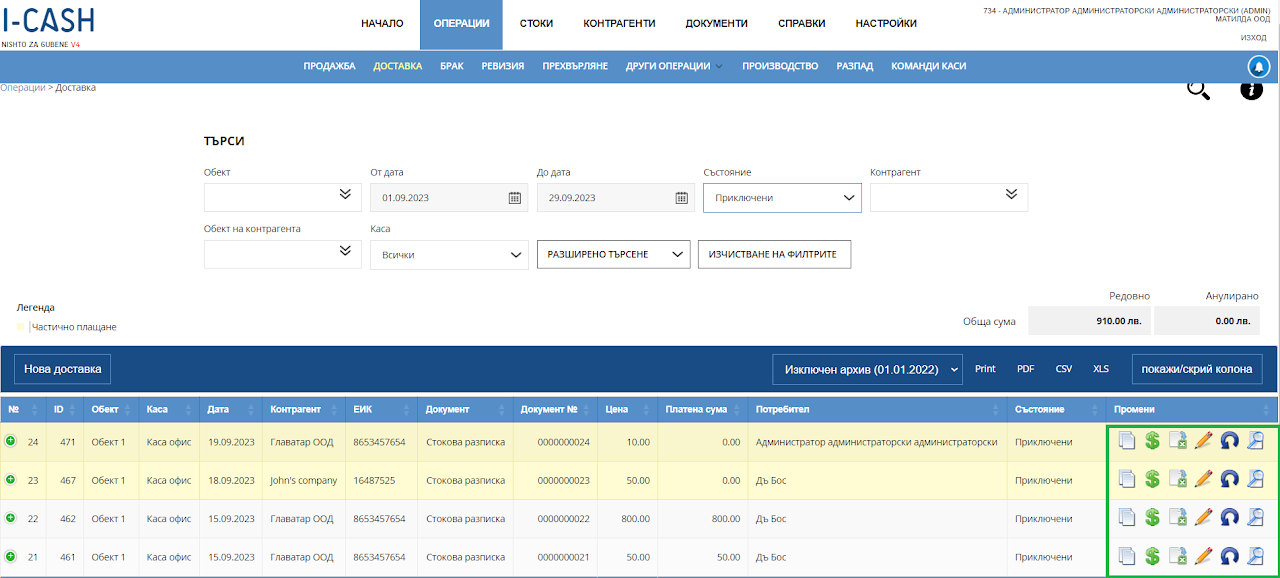The height and width of the screenshot is (578, 1280).
Task: Click the Нова доставка button
Action: click(63, 369)
